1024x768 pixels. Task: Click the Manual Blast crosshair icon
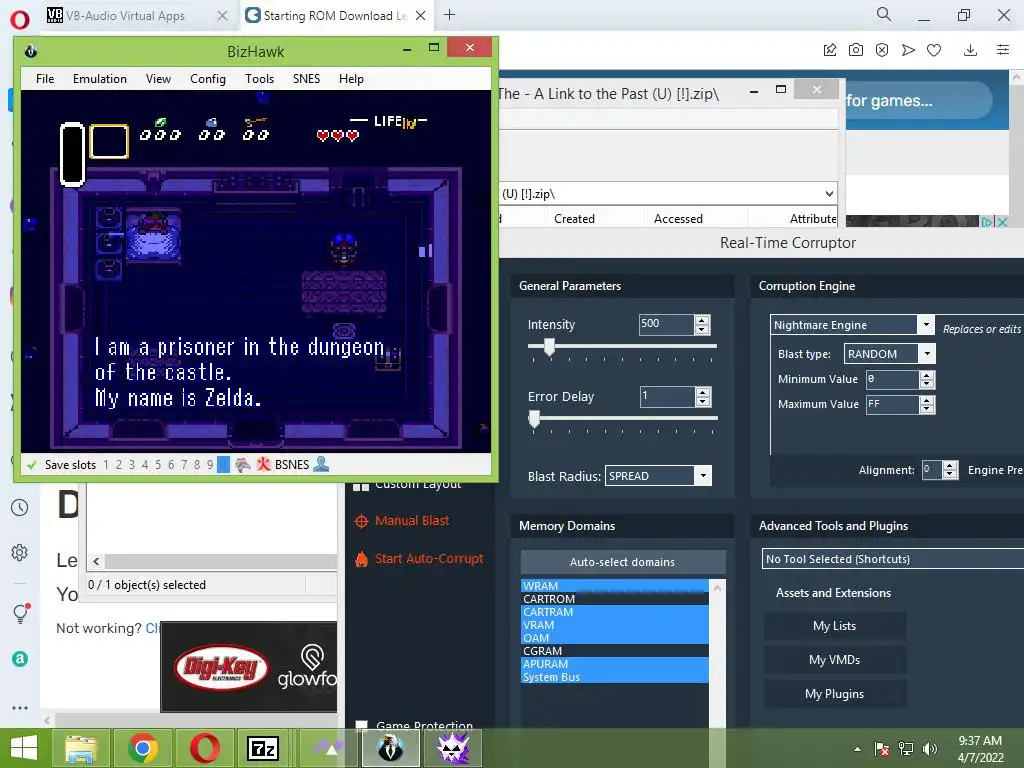[x=361, y=521]
